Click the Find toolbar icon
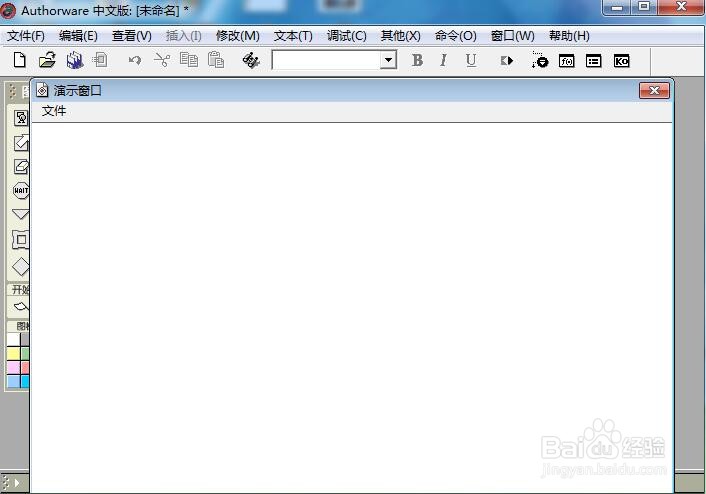This screenshot has width=706, height=494. point(251,60)
